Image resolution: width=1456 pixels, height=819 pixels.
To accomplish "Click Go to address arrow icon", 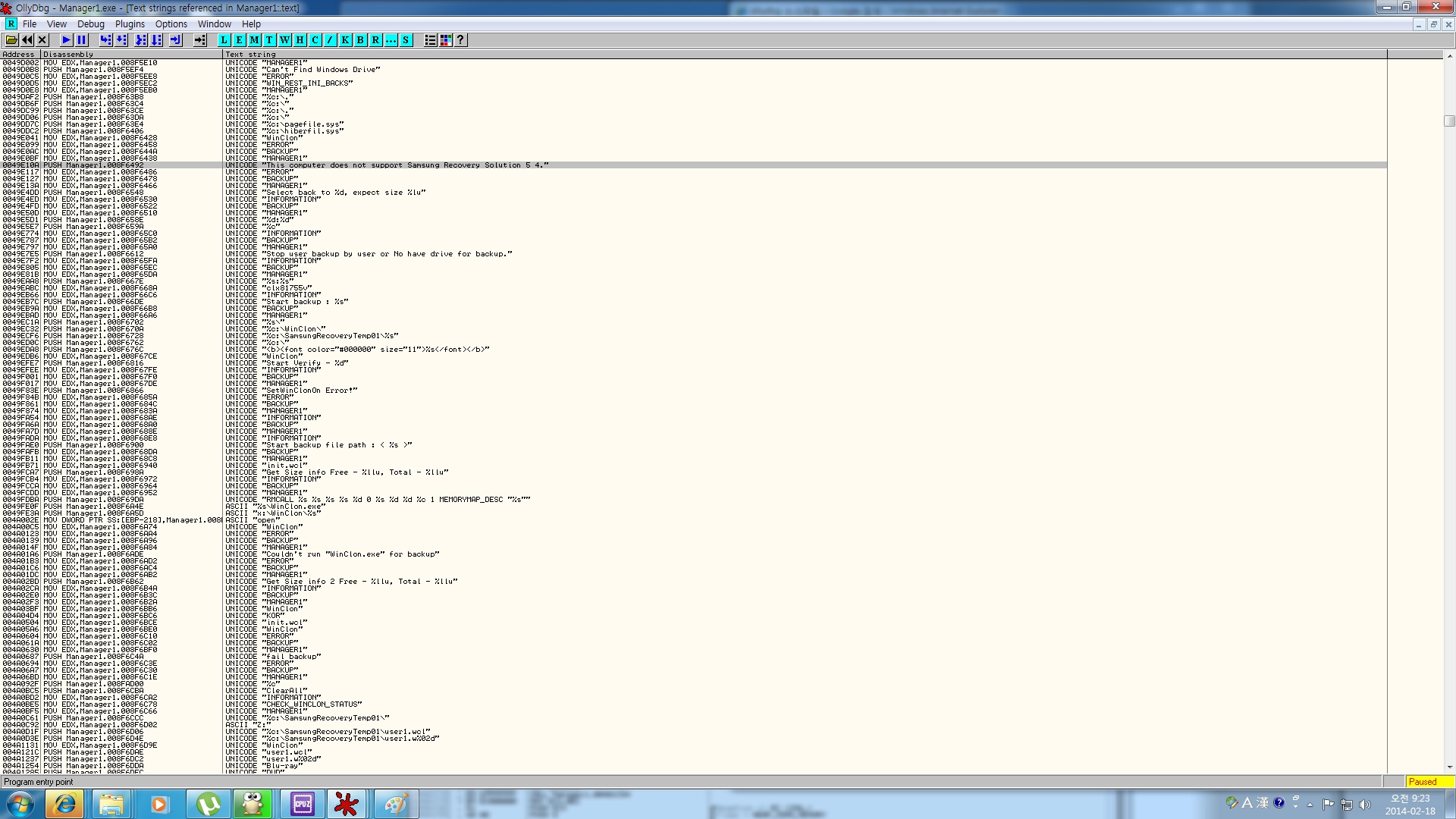I will click(x=200, y=40).
